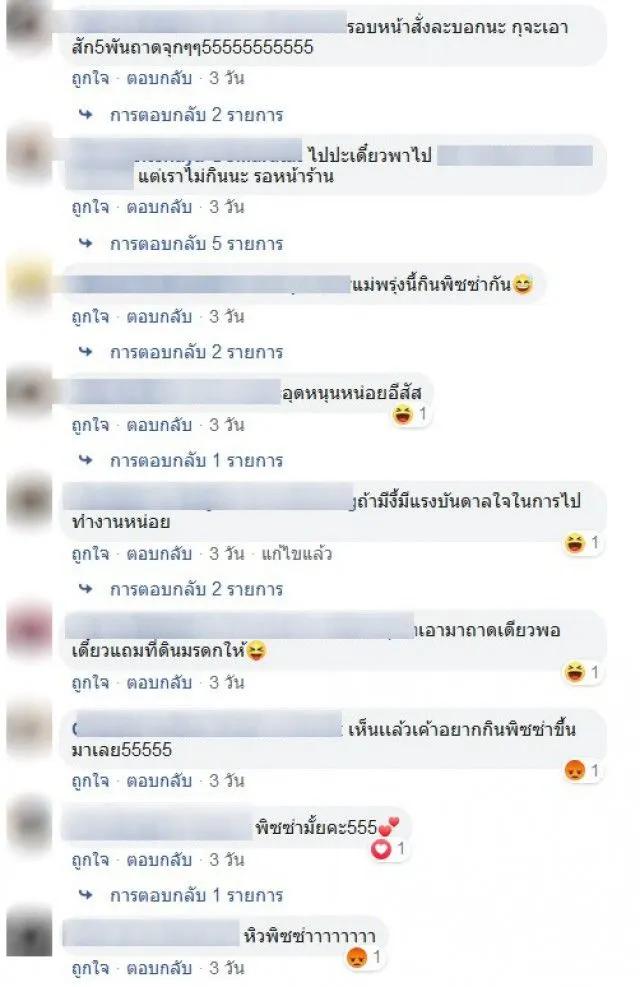Click 3 วัน timestamp on มาเลย55555 comment
This screenshot has height=987, width=640.
(227, 781)
